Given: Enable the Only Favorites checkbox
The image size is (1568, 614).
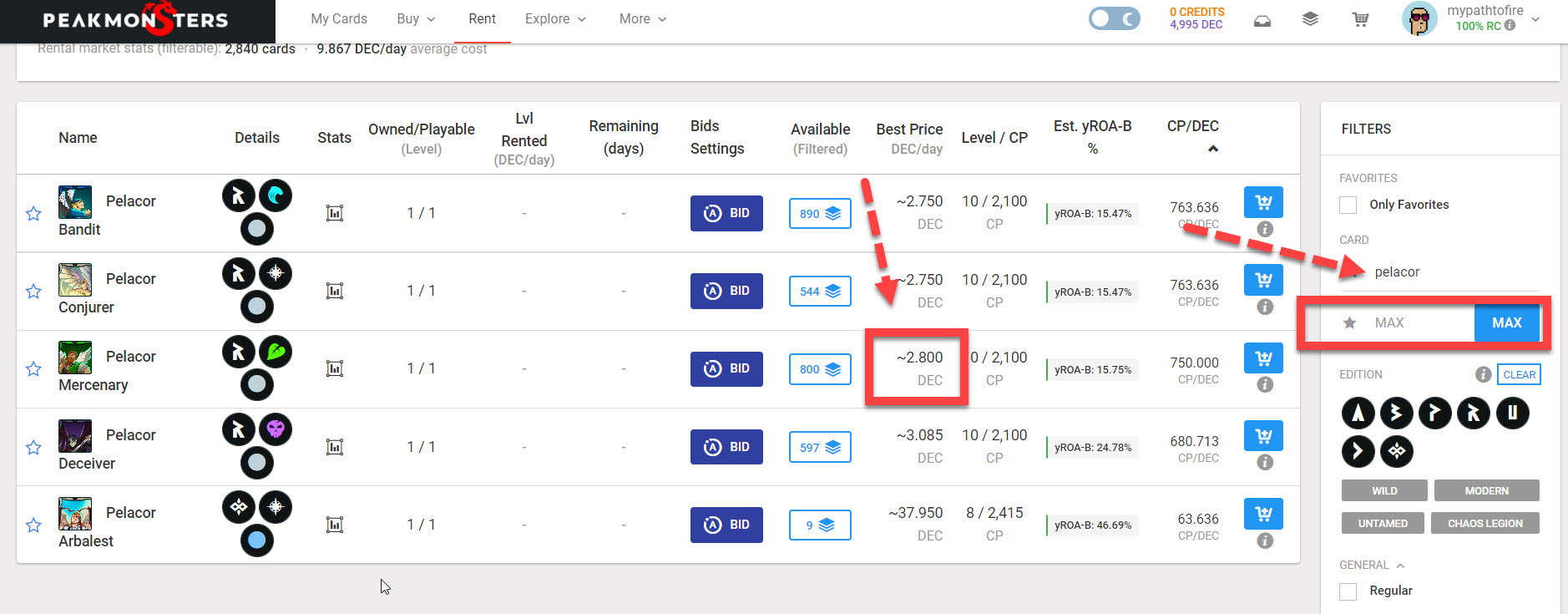Looking at the screenshot, I should (x=1348, y=205).
